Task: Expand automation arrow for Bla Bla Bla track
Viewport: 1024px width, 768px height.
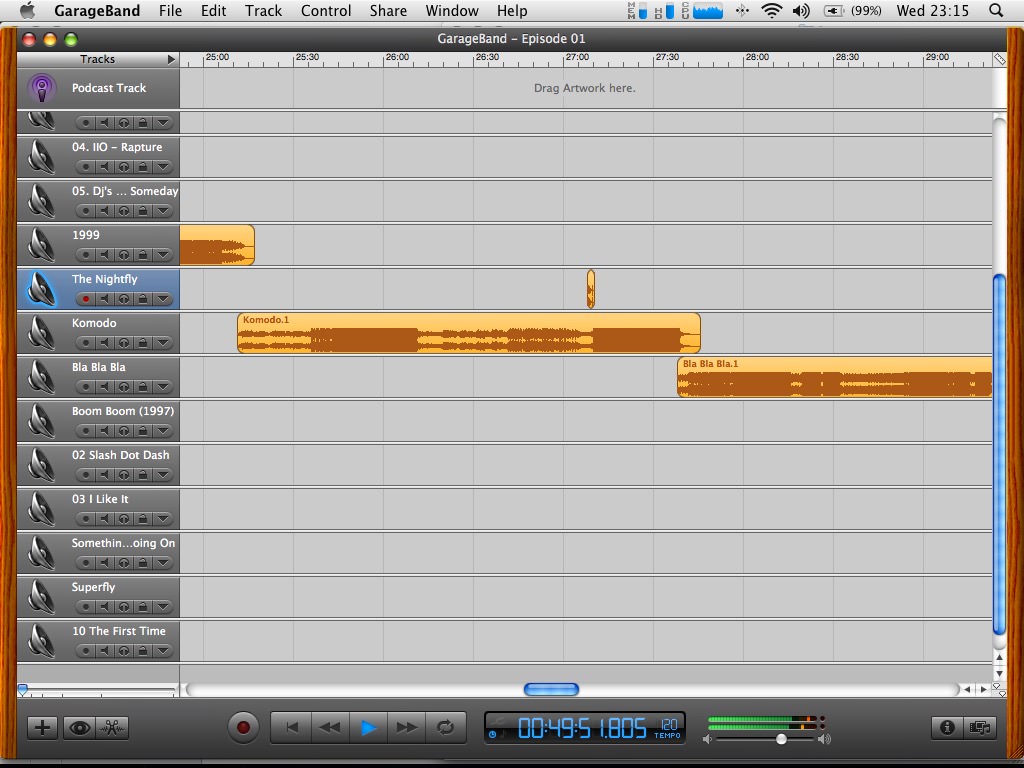Action: (163, 387)
